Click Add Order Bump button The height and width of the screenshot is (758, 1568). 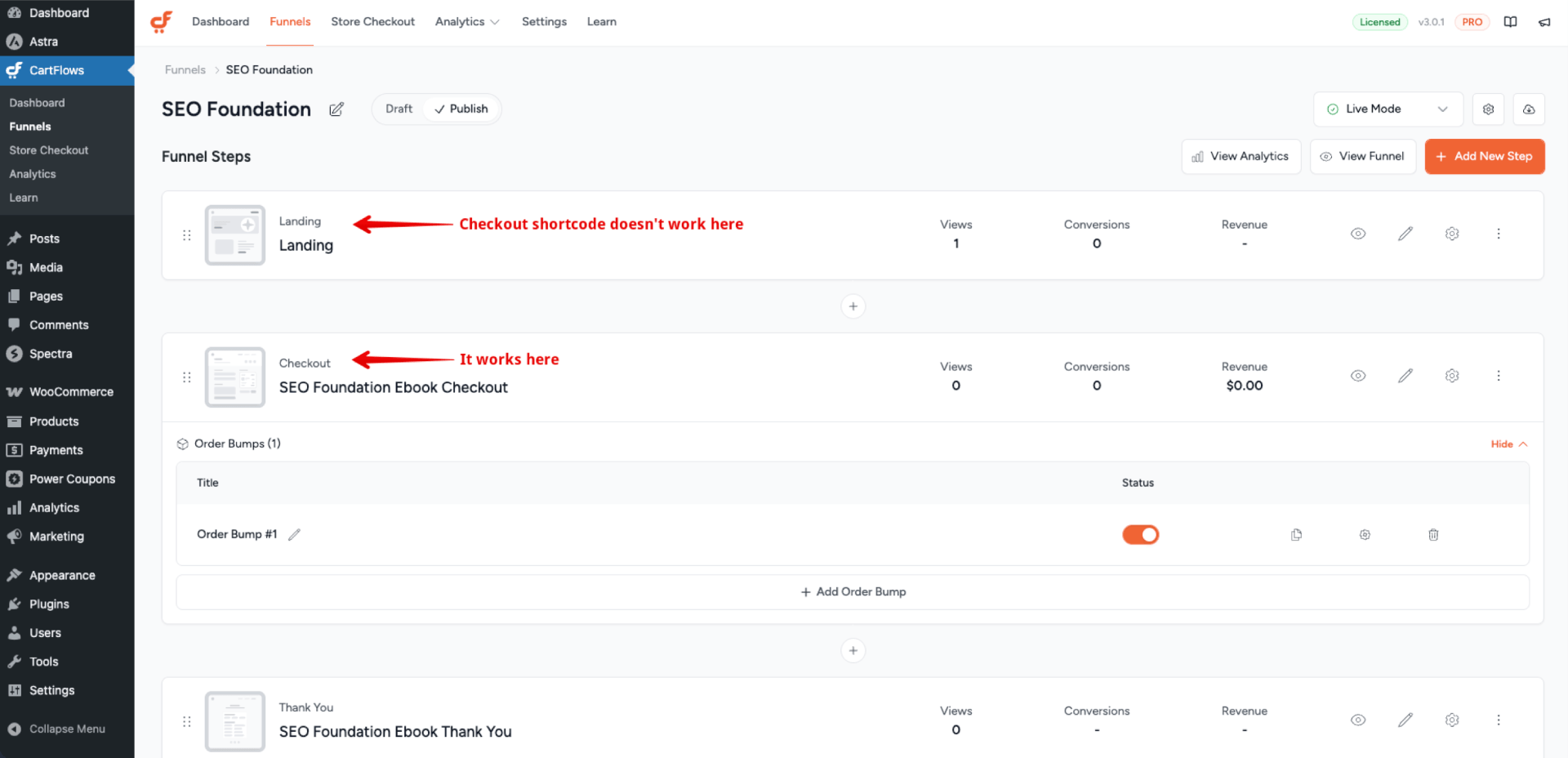click(853, 592)
